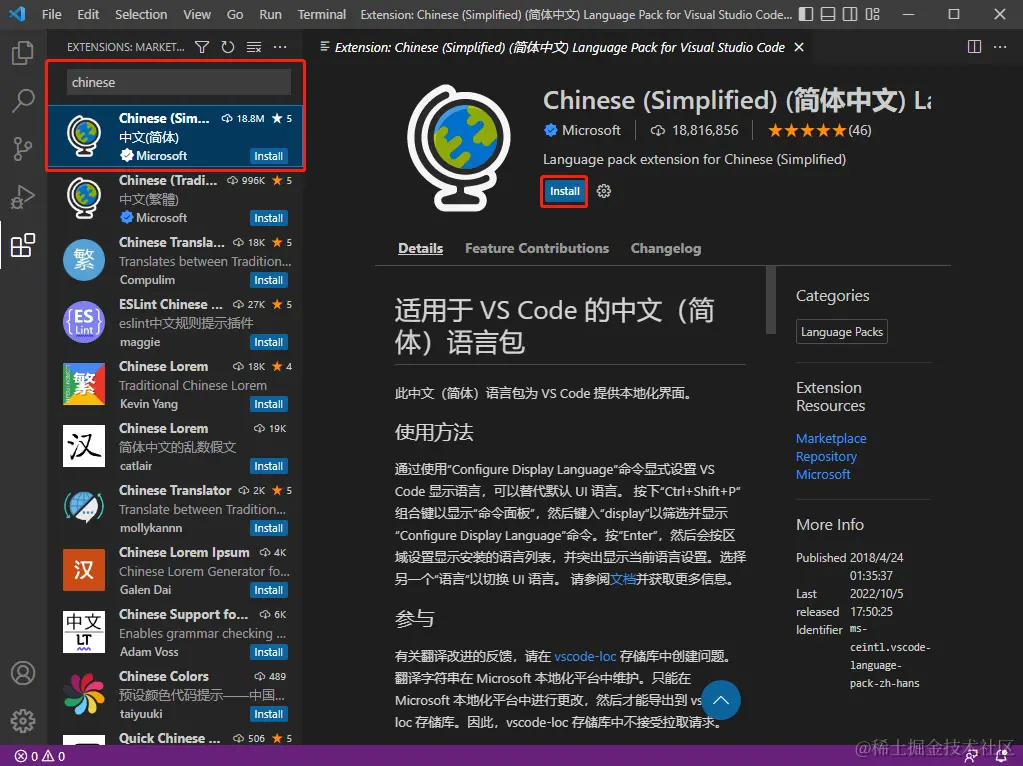Click the VS Code logo in title bar

coord(18,14)
